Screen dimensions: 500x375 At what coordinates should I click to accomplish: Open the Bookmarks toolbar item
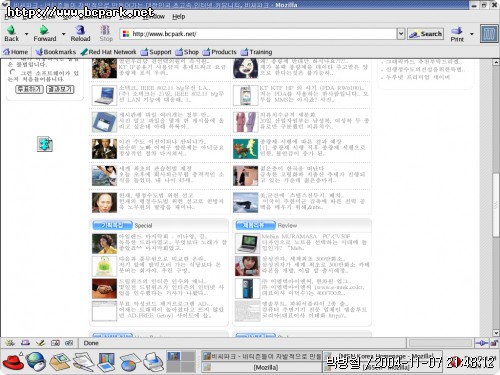pyautogui.click(x=56, y=52)
